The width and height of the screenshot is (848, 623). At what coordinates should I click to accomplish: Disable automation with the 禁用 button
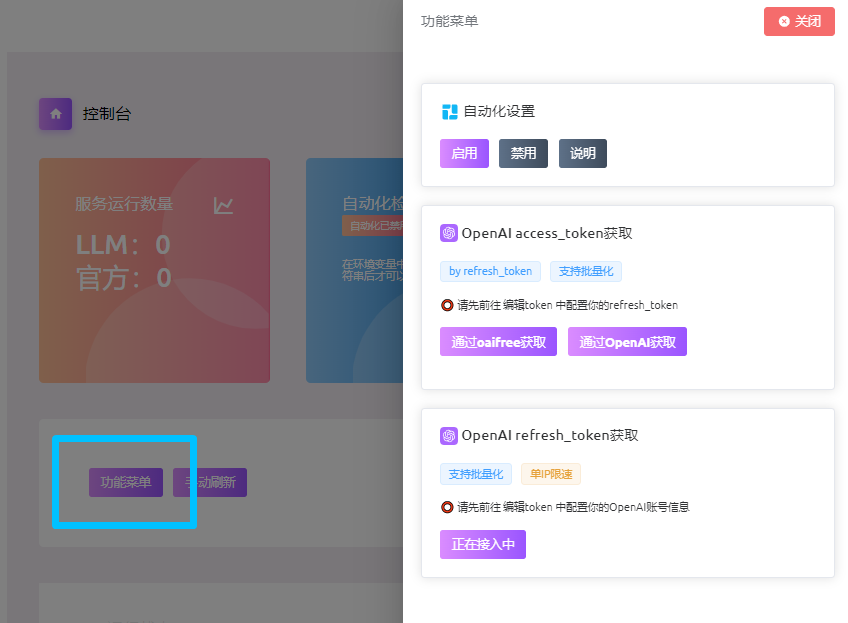(523, 153)
